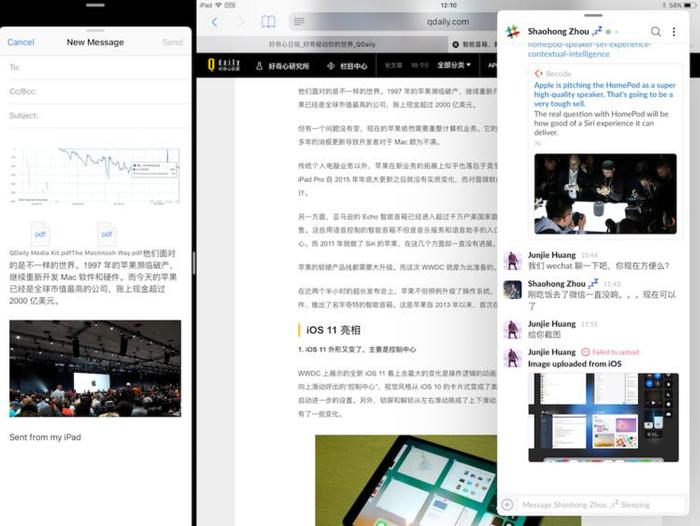Tap the 'Failed to upload' warning
The image size is (700, 526).
click(610, 352)
